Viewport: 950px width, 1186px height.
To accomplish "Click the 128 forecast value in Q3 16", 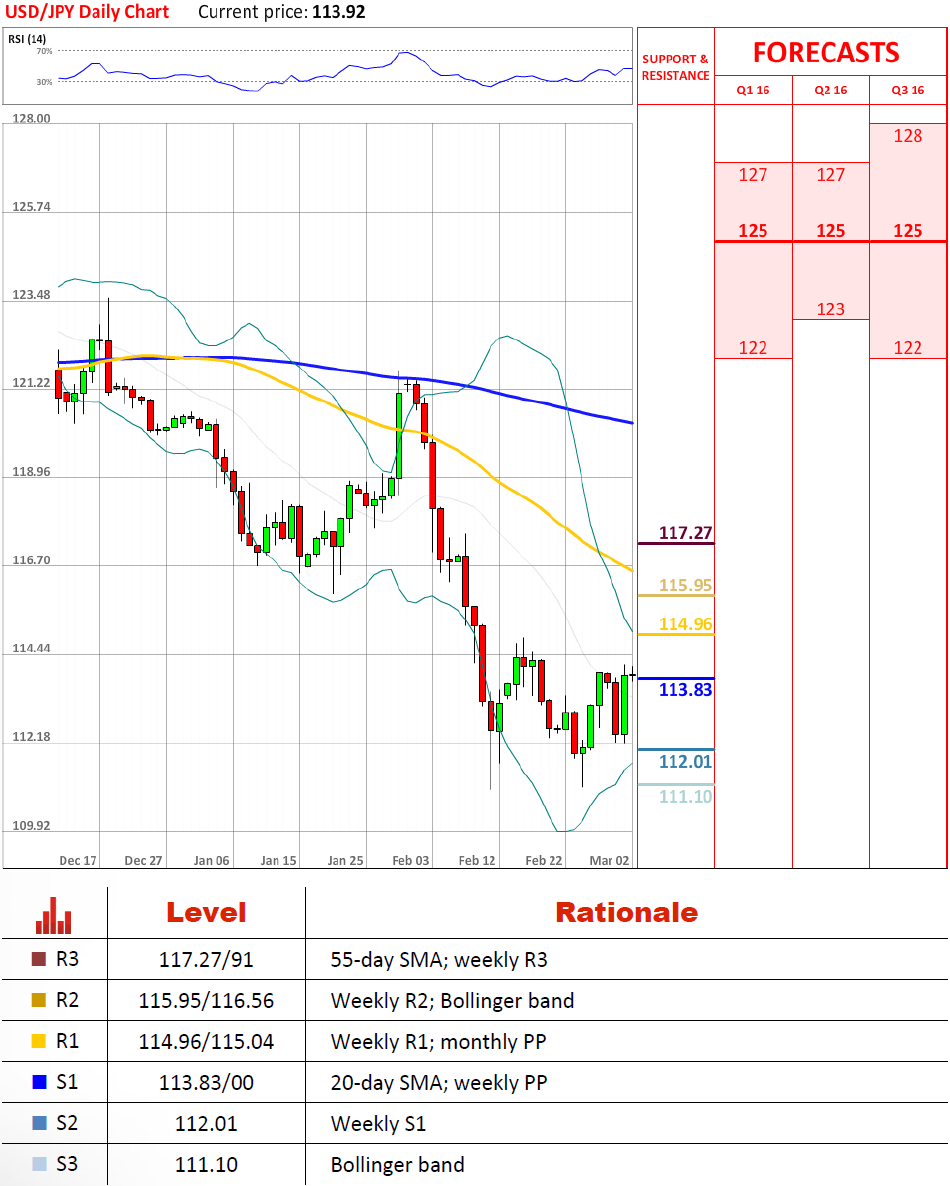I will tap(908, 136).
